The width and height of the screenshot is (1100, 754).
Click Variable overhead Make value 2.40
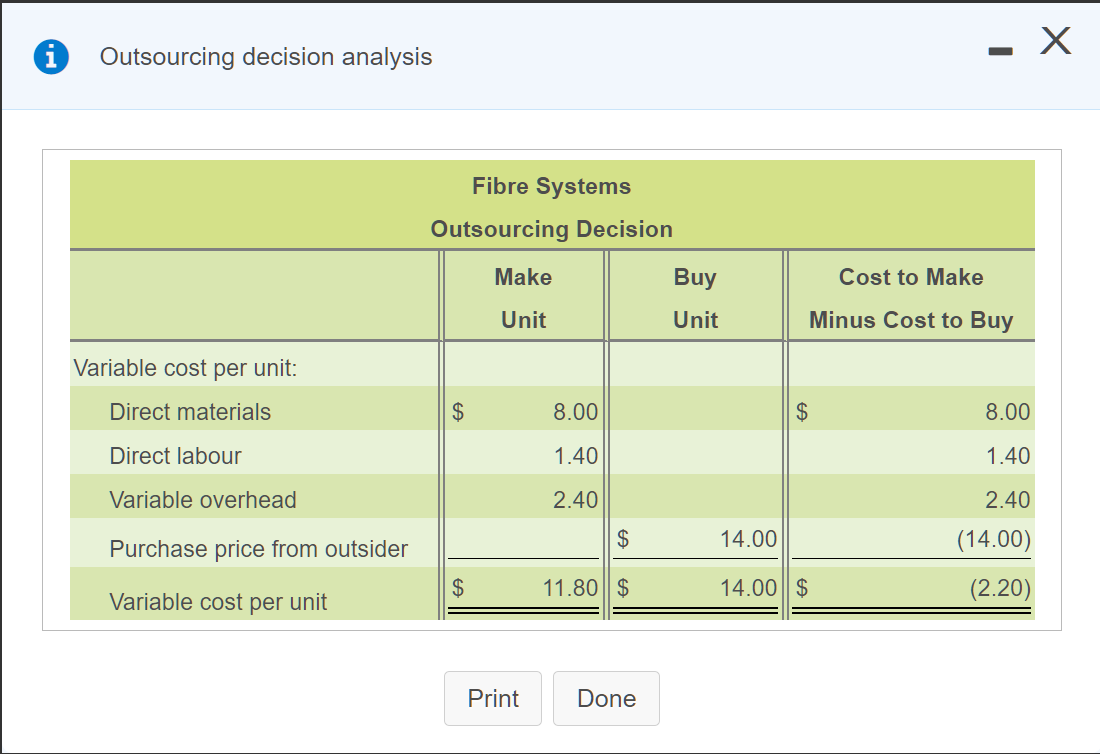click(575, 500)
